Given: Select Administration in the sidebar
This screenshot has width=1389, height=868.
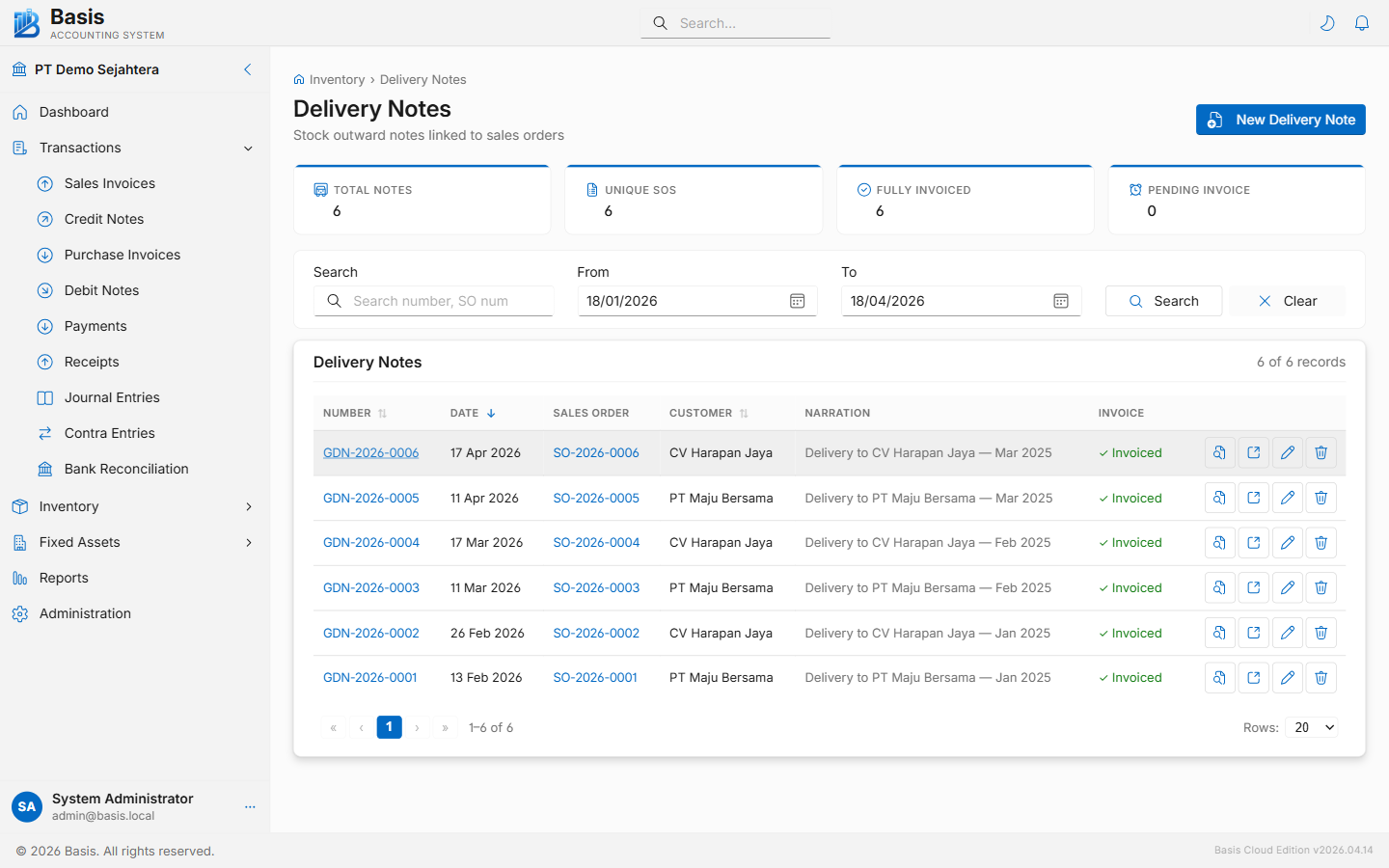Looking at the screenshot, I should [85, 613].
